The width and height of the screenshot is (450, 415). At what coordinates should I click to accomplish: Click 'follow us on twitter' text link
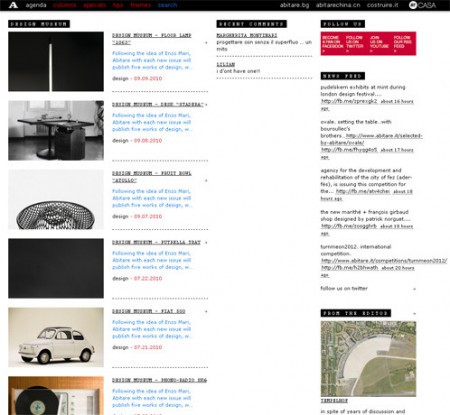click(x=344, y=288)
